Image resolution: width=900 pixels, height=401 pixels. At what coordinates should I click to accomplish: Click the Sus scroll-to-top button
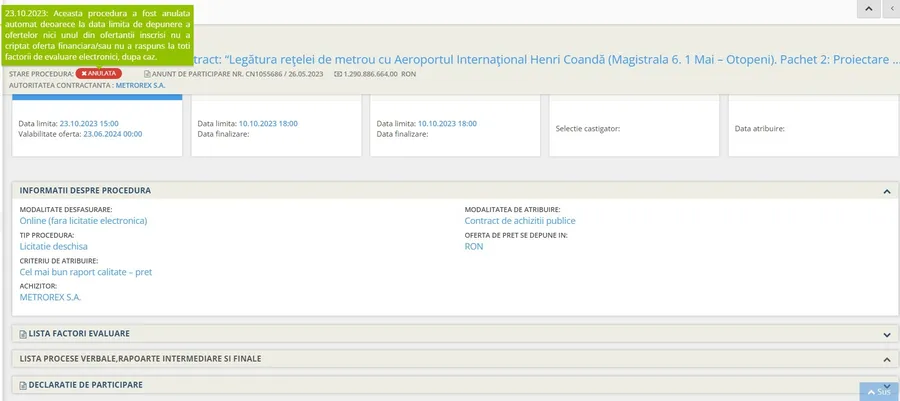point(878,391)
